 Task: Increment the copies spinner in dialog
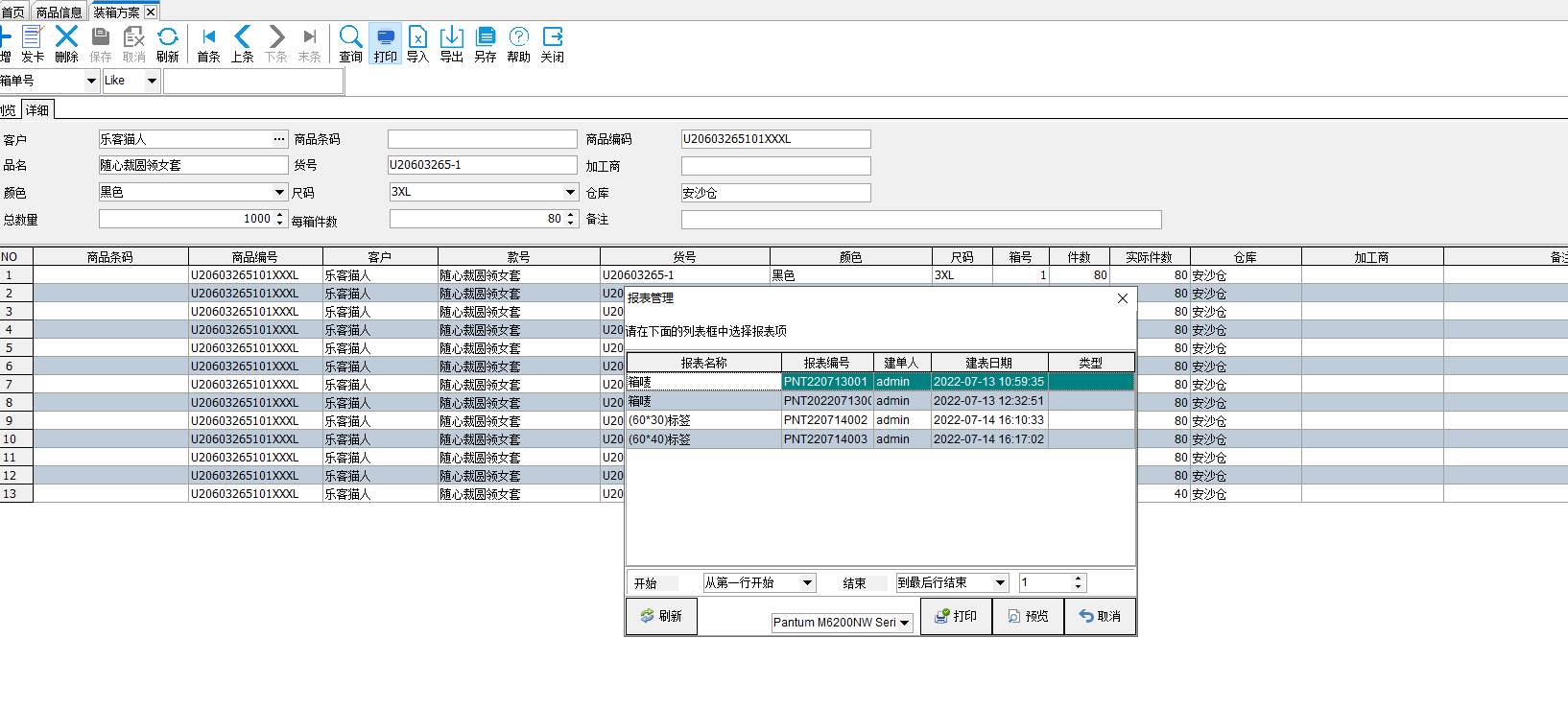pyautogui.click(x=1079, y=579)
